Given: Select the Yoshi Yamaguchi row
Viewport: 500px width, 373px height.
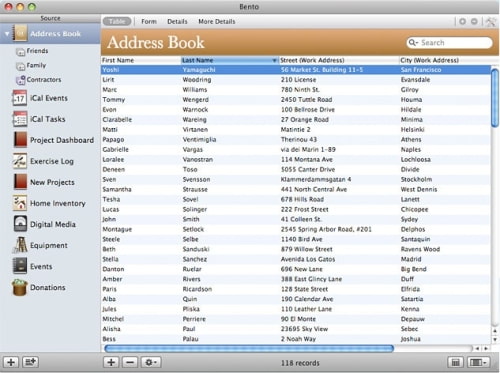Looking at the screenshot, I should 296,70.
